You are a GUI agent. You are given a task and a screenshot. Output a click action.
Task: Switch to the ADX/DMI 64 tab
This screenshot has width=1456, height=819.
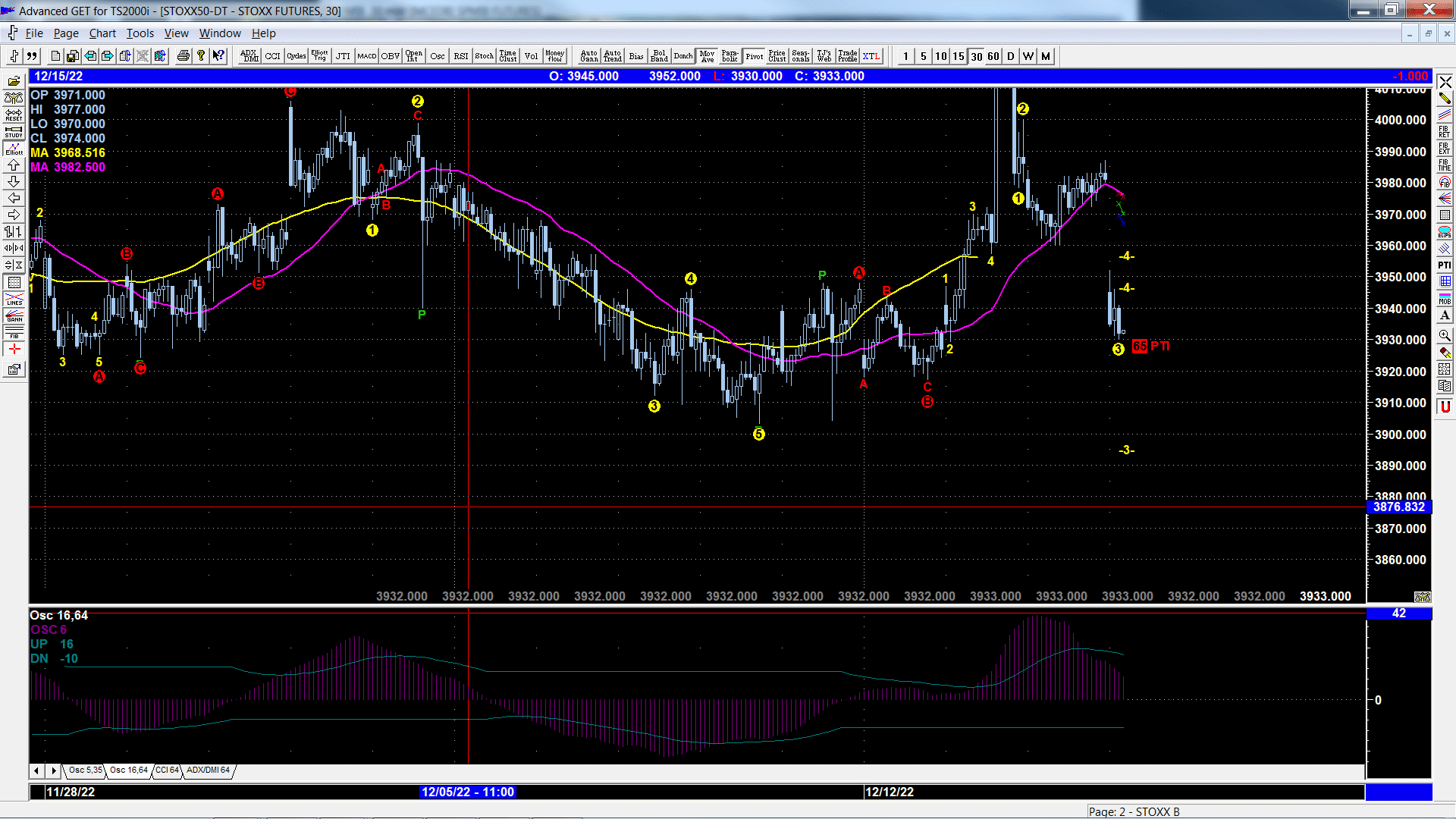coord(208,770)
